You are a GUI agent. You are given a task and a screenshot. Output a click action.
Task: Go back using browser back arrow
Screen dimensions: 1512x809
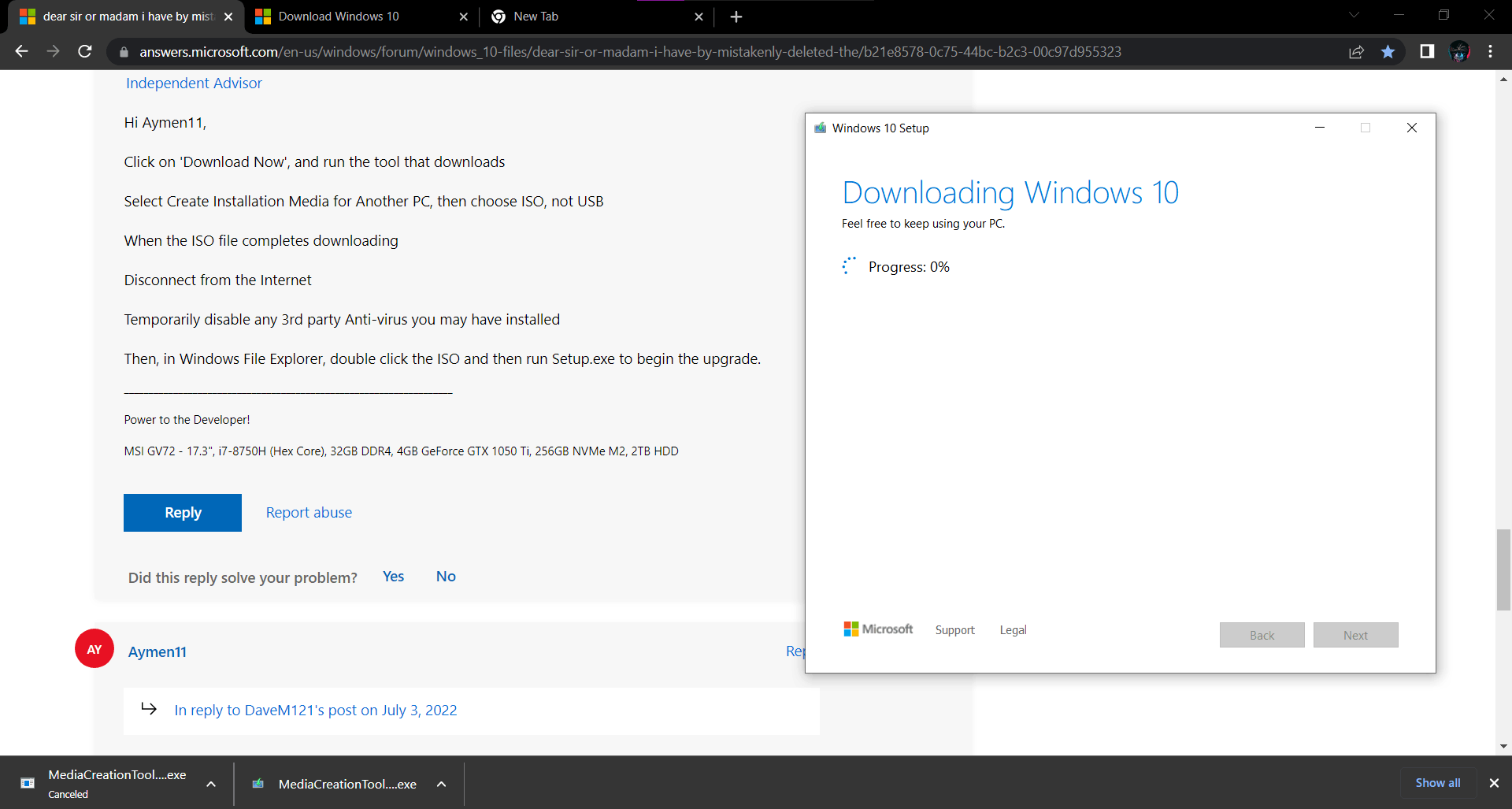22,51
